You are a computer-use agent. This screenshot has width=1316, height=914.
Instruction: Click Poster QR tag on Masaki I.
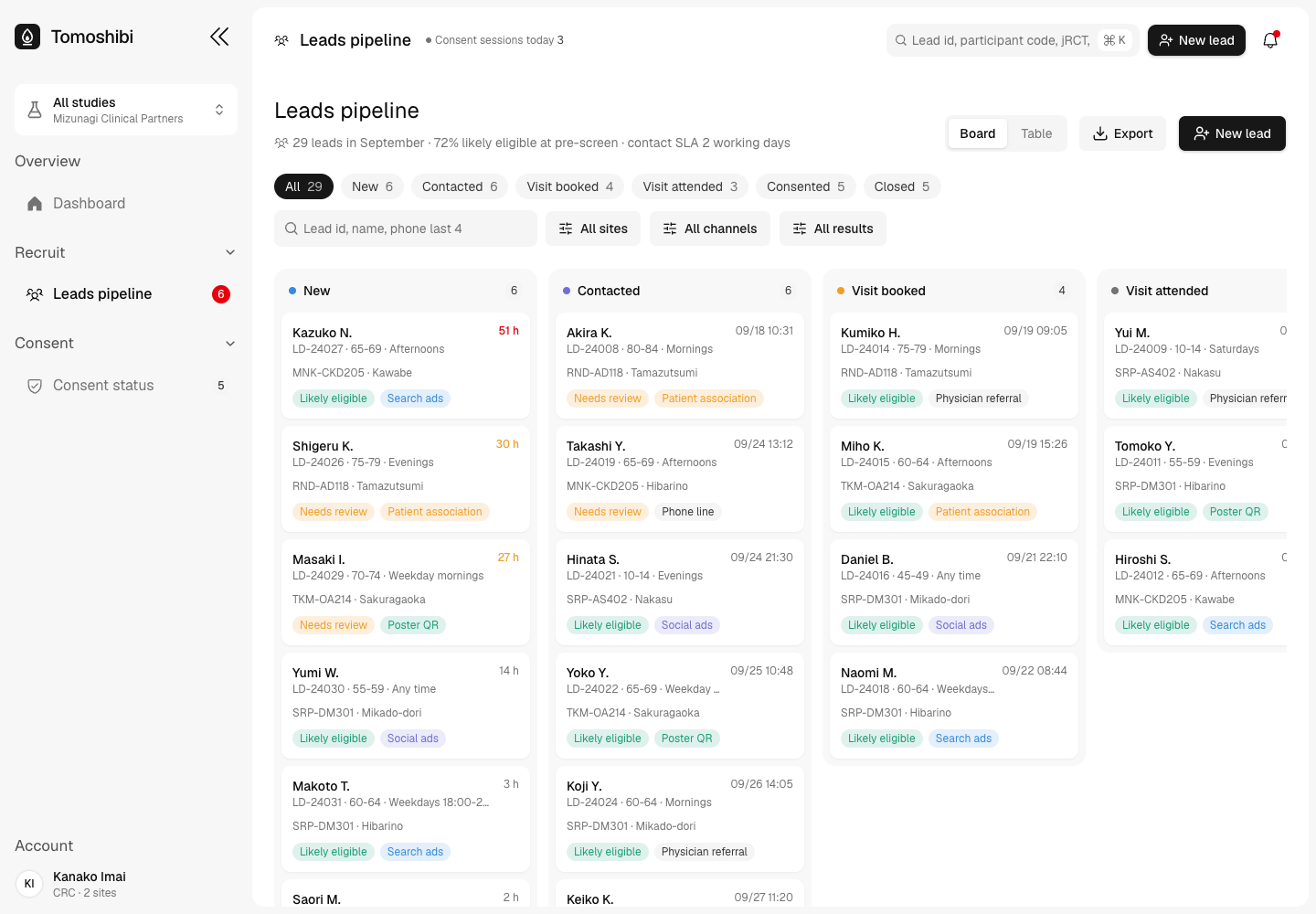pyautogui.click(x=413, y=625)
